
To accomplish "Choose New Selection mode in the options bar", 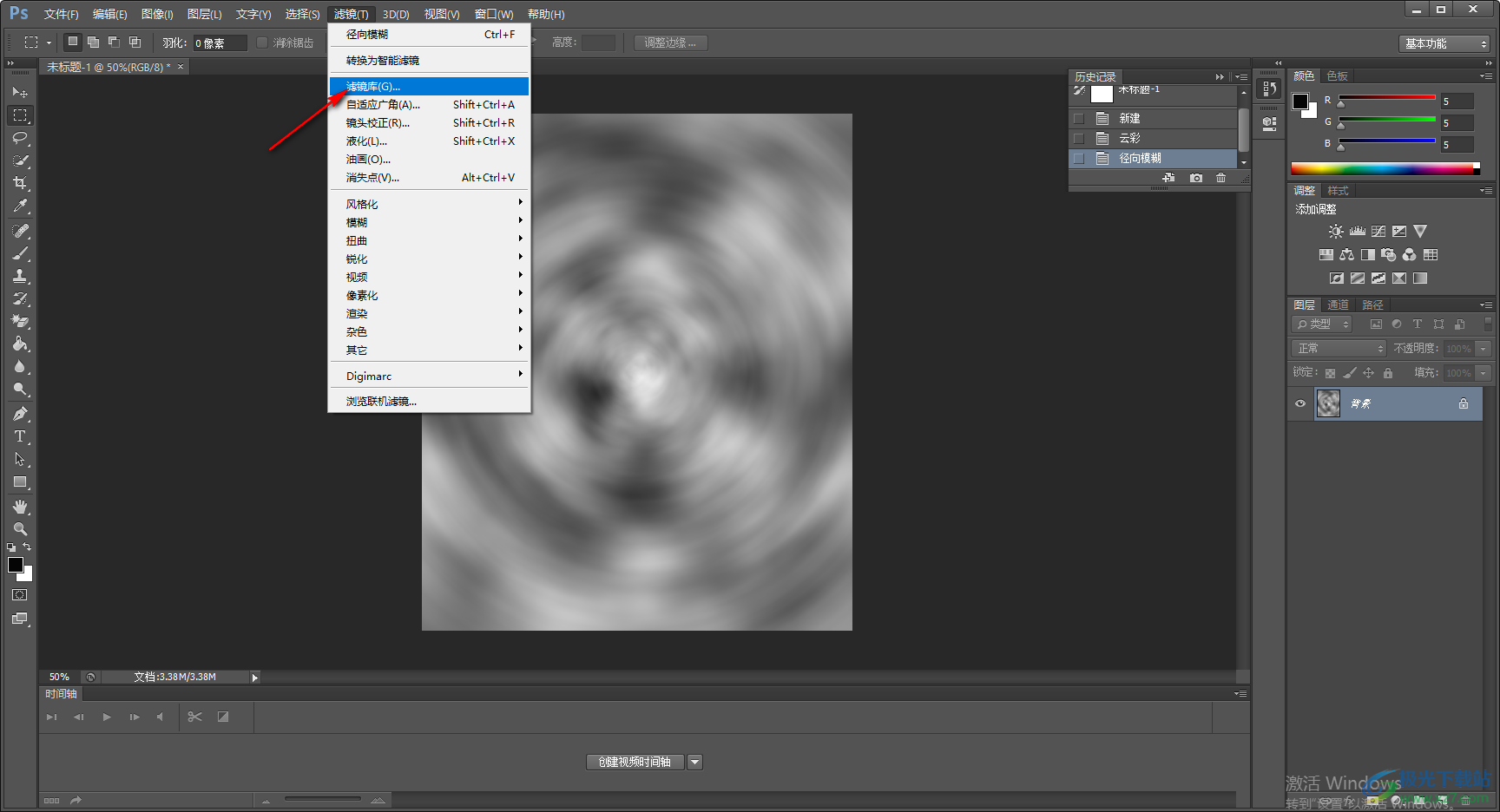I will click(x=73, y=42).
